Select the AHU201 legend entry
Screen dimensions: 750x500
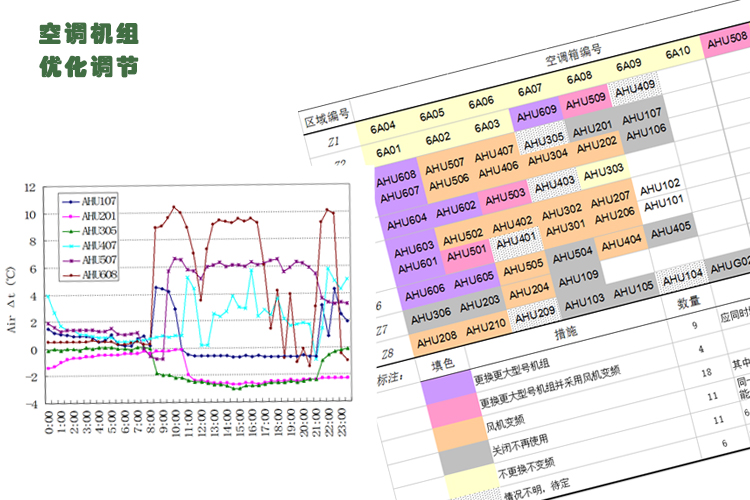click(97, 216)
